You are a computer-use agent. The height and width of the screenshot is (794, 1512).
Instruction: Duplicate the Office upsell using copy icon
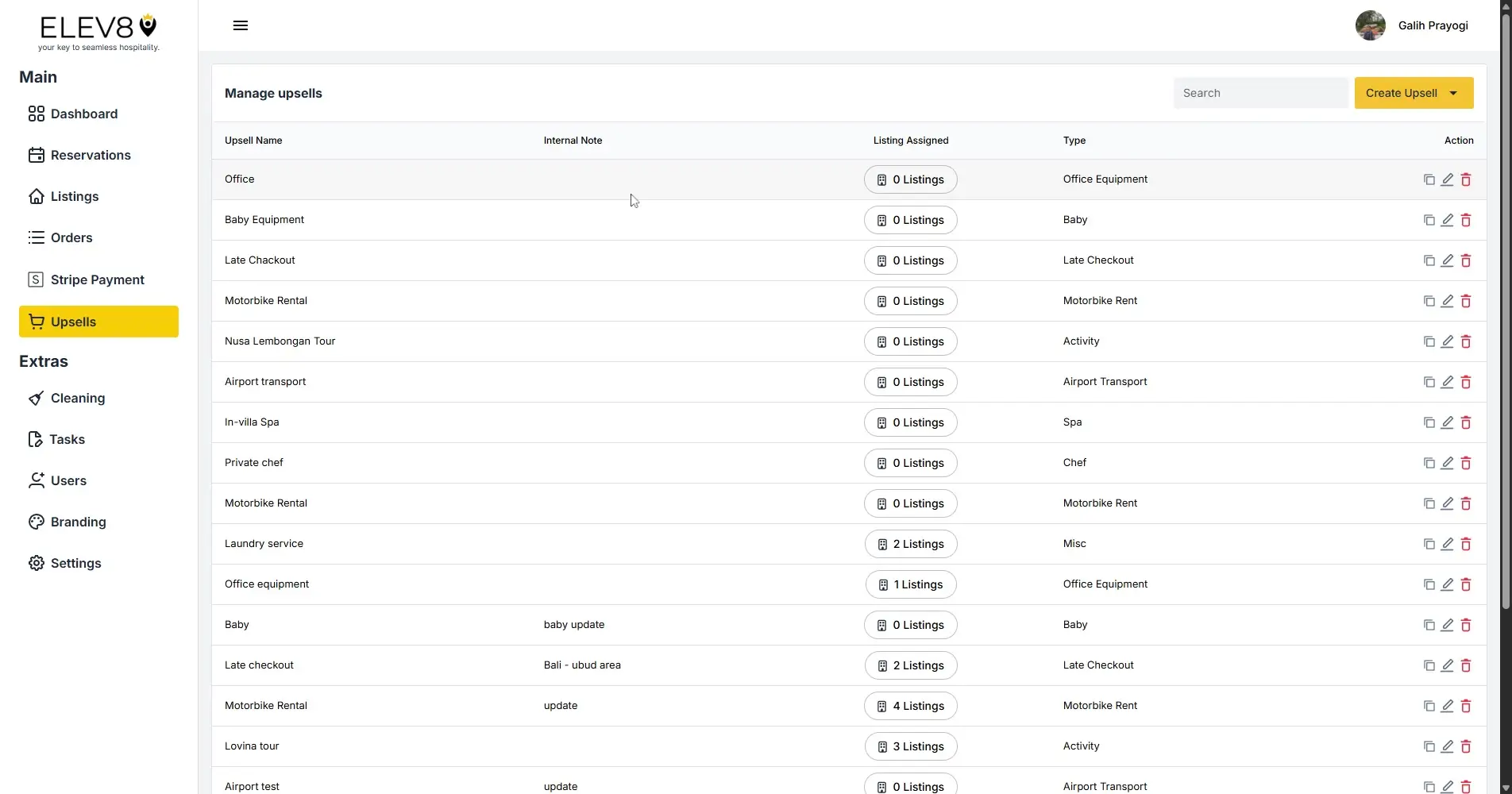coord(1428,179)
